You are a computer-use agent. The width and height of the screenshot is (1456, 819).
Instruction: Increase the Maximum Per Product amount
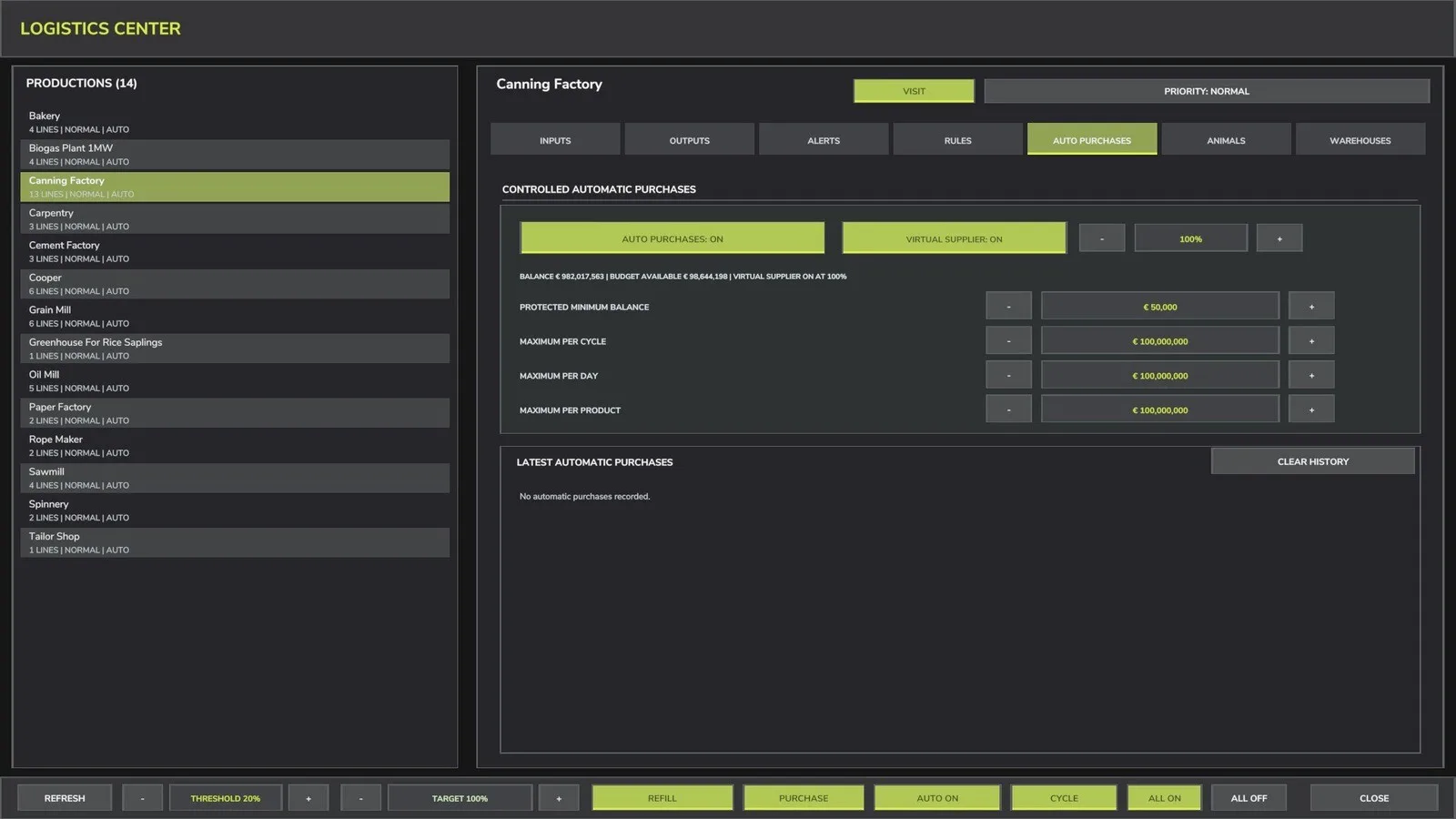click(x=1311, y=409)
